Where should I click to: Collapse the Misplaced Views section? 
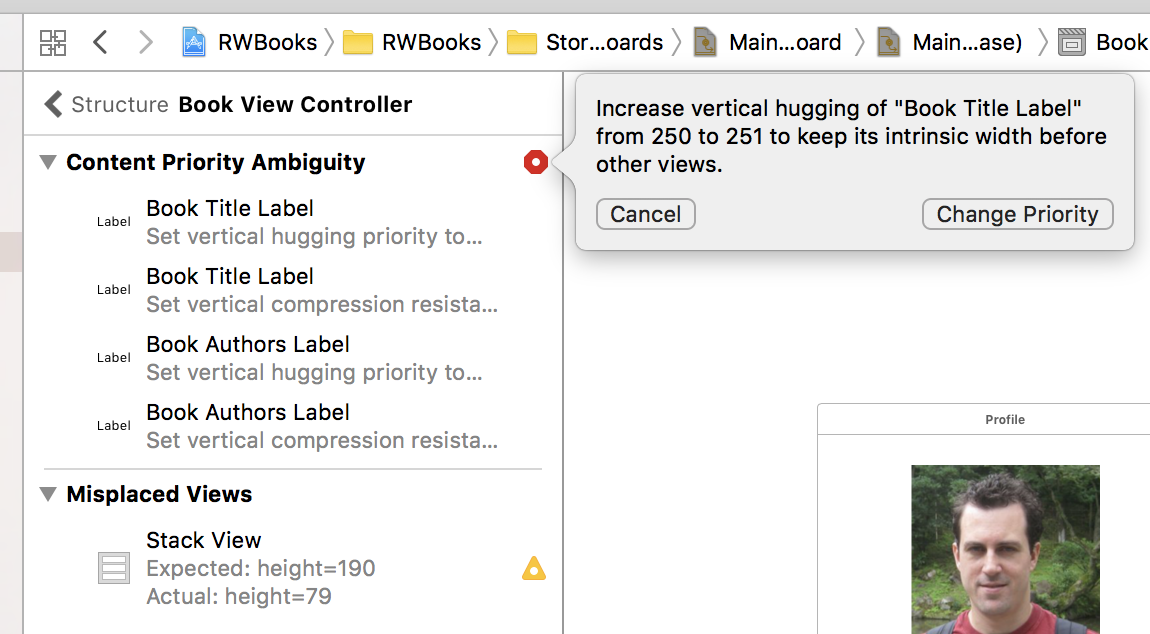(48, 494)
